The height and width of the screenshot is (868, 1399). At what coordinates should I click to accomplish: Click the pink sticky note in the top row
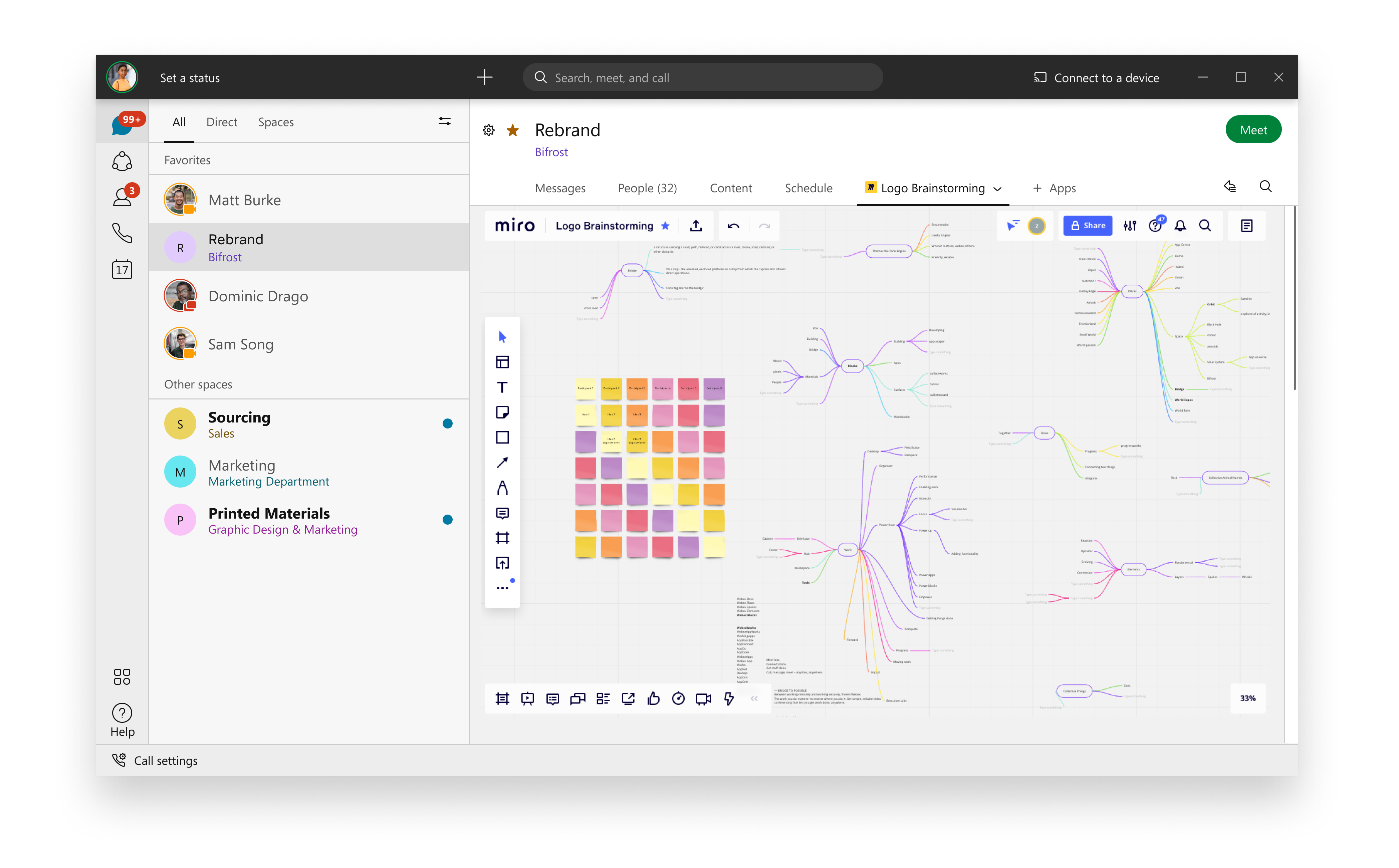click(663, 389)
